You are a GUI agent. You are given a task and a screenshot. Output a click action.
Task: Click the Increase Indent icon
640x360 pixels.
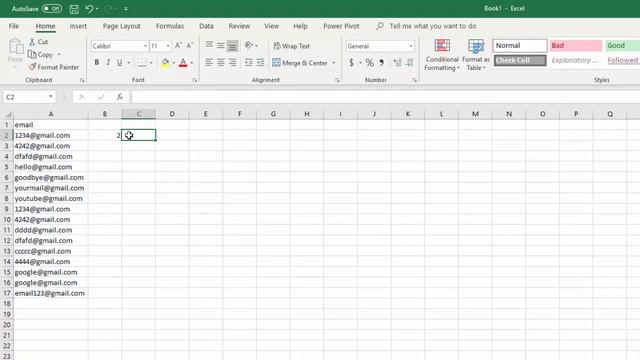tap(260, 62)
